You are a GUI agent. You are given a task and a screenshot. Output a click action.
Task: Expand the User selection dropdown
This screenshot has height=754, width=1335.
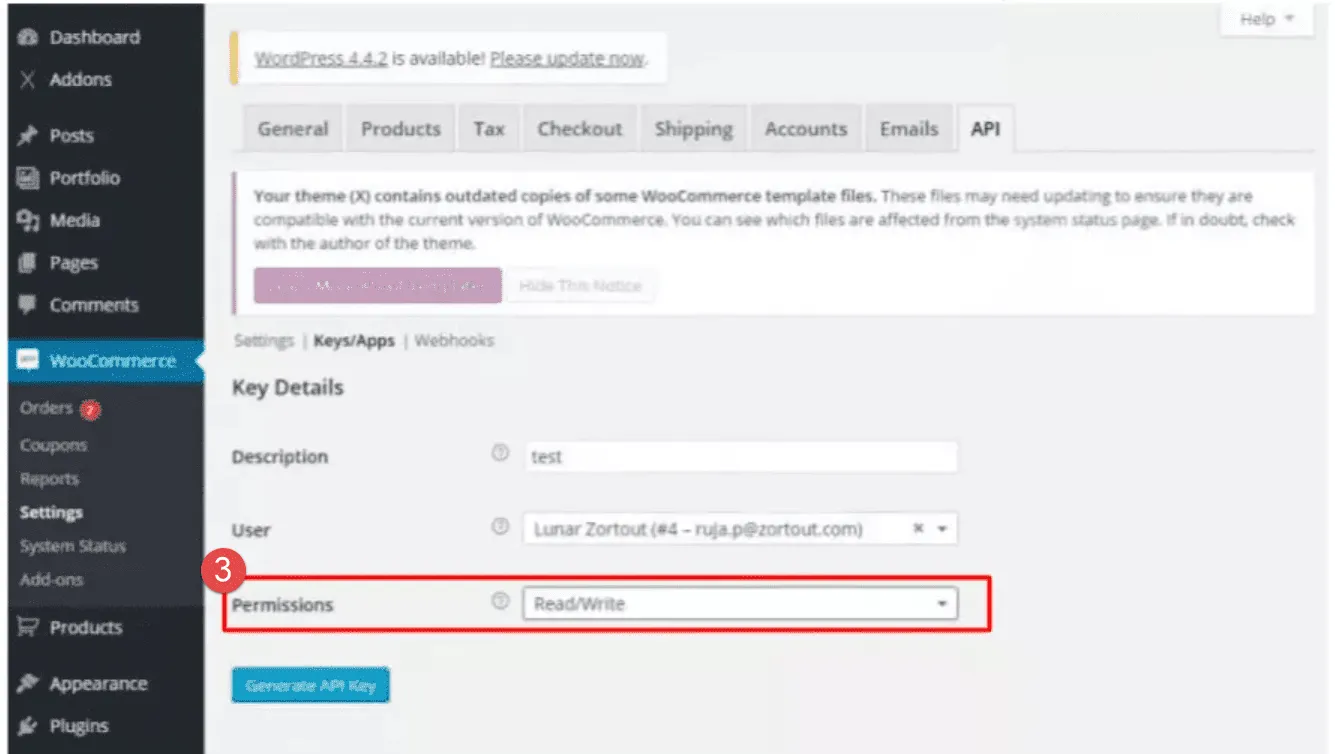[x=941, y=530]
